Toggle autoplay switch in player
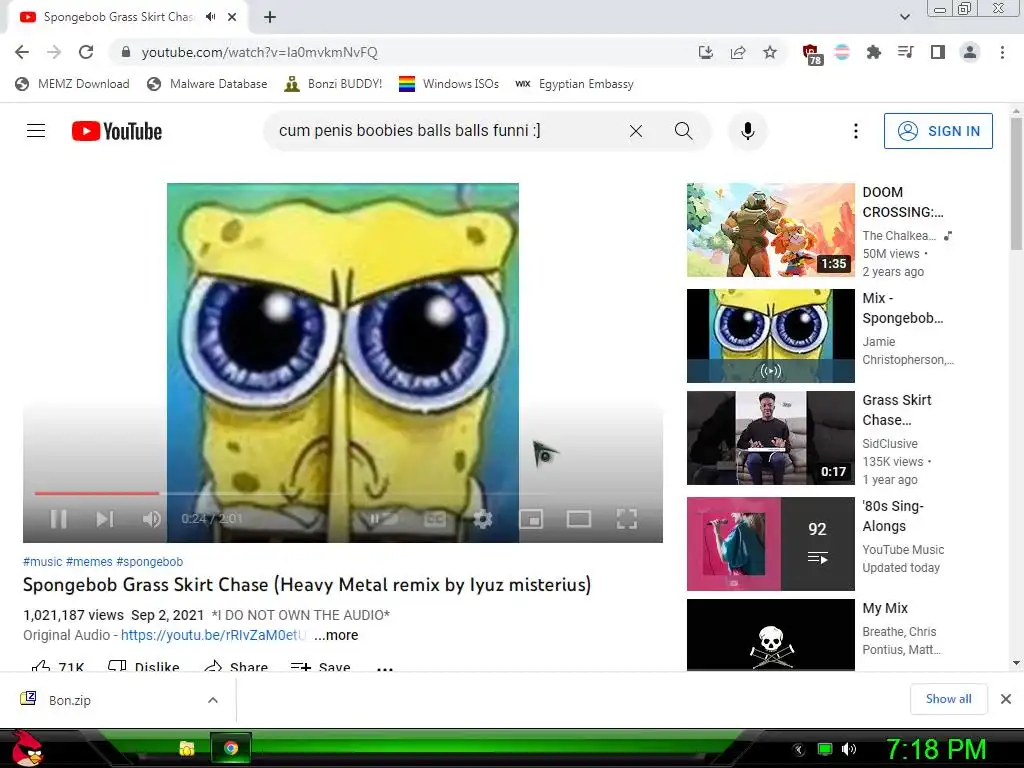 (384, 519)
